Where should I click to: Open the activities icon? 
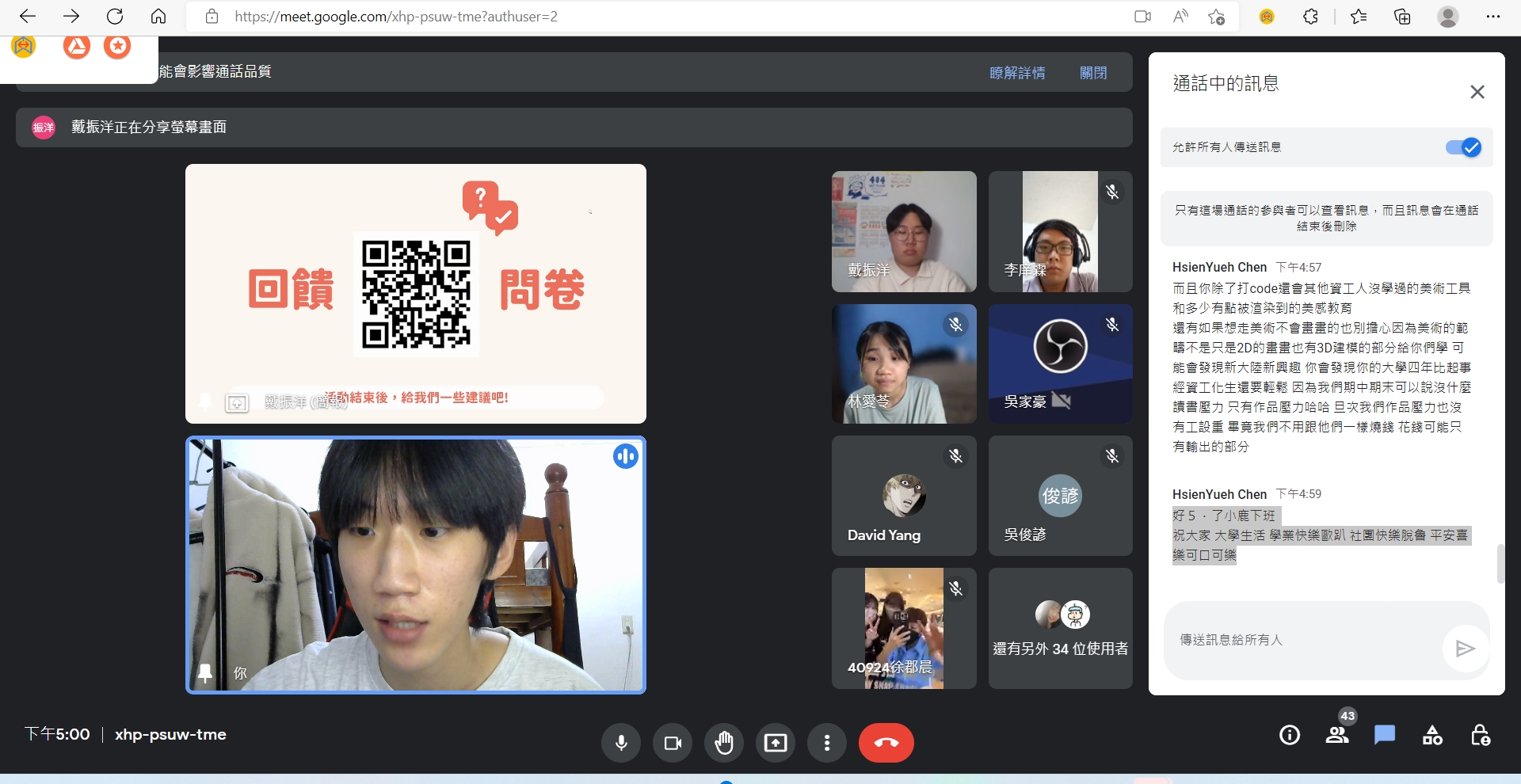click(1432, 736)
